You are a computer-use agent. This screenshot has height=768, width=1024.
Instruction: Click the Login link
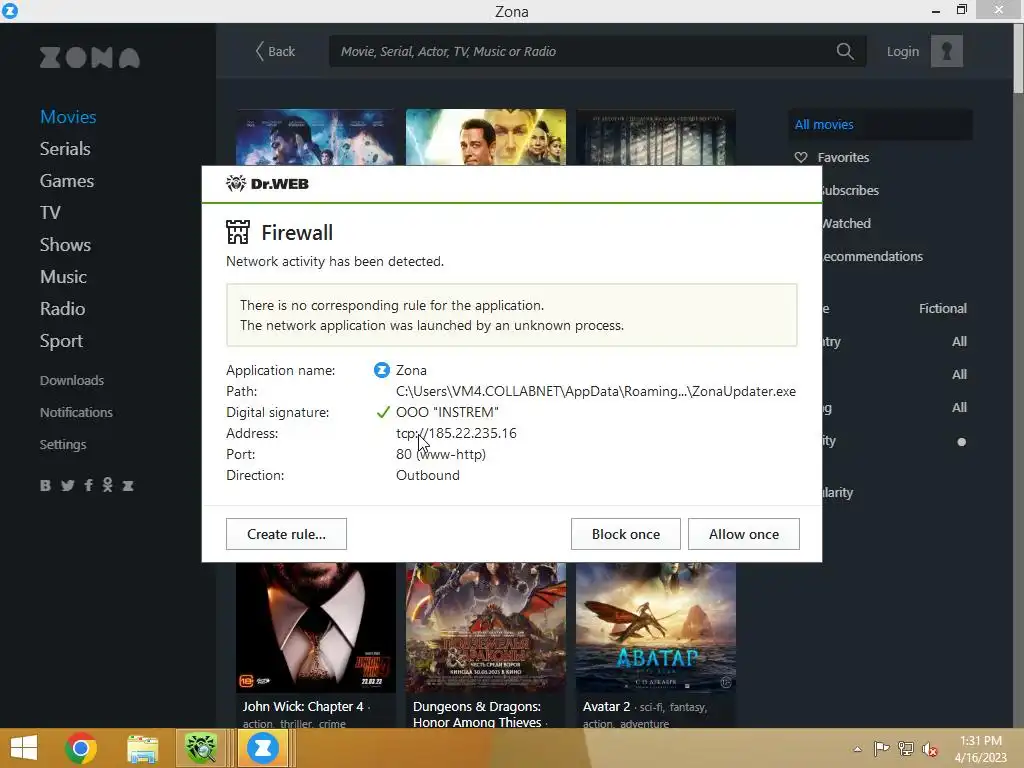pyautogui.click(x=903, y=52)
